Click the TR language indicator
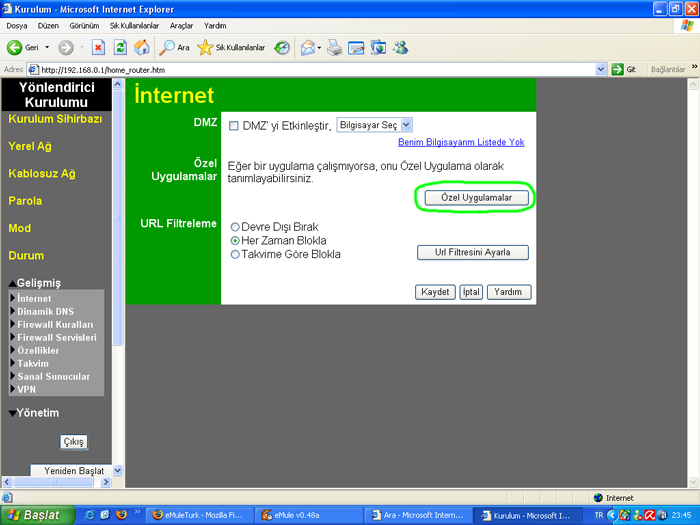Image resolution: width=700 pixels, height=525 pixels. coord(599,515)
